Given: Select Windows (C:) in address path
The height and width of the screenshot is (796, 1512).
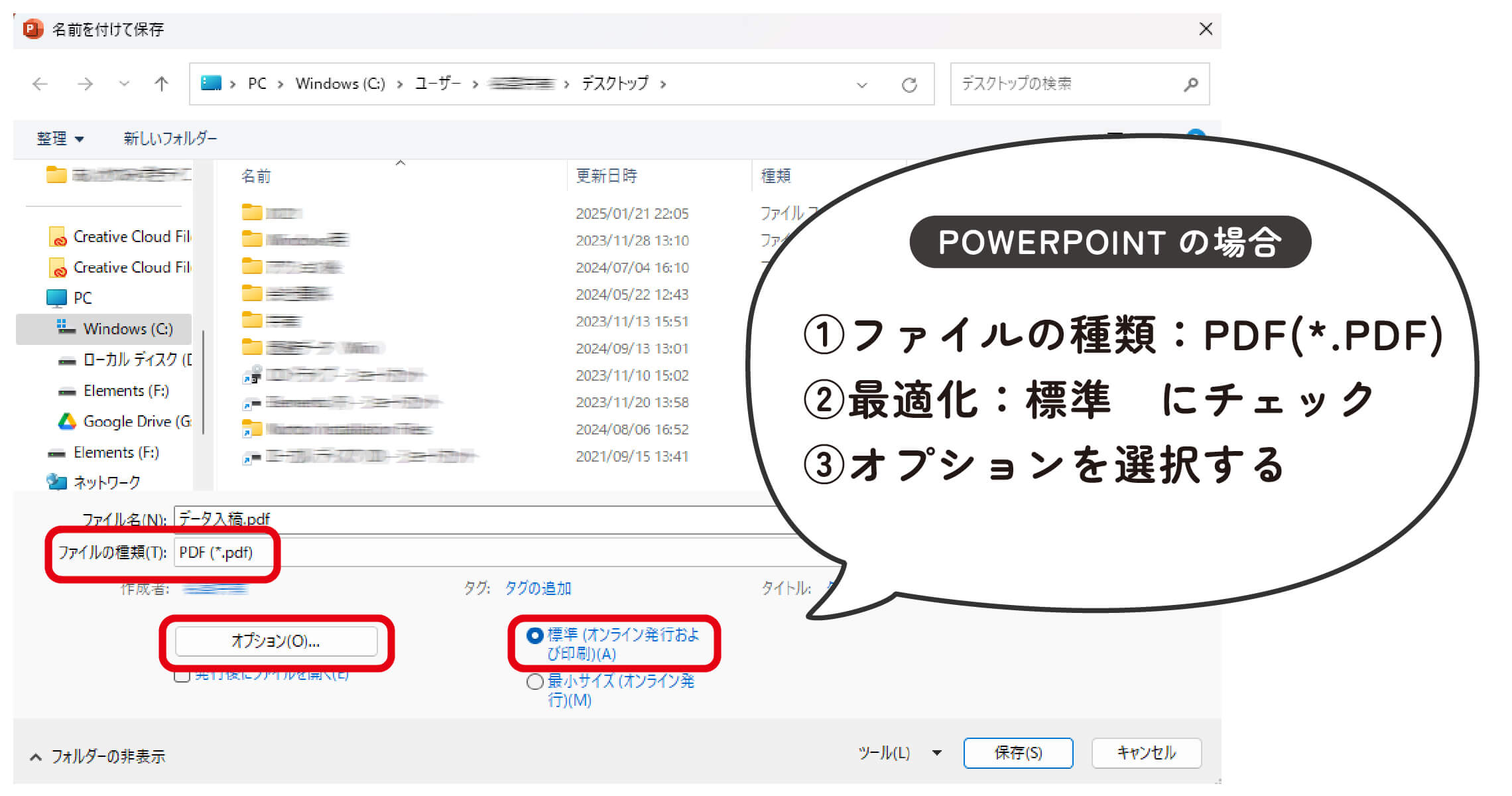Looking at the screenshot, I should (x=340, y=84).
